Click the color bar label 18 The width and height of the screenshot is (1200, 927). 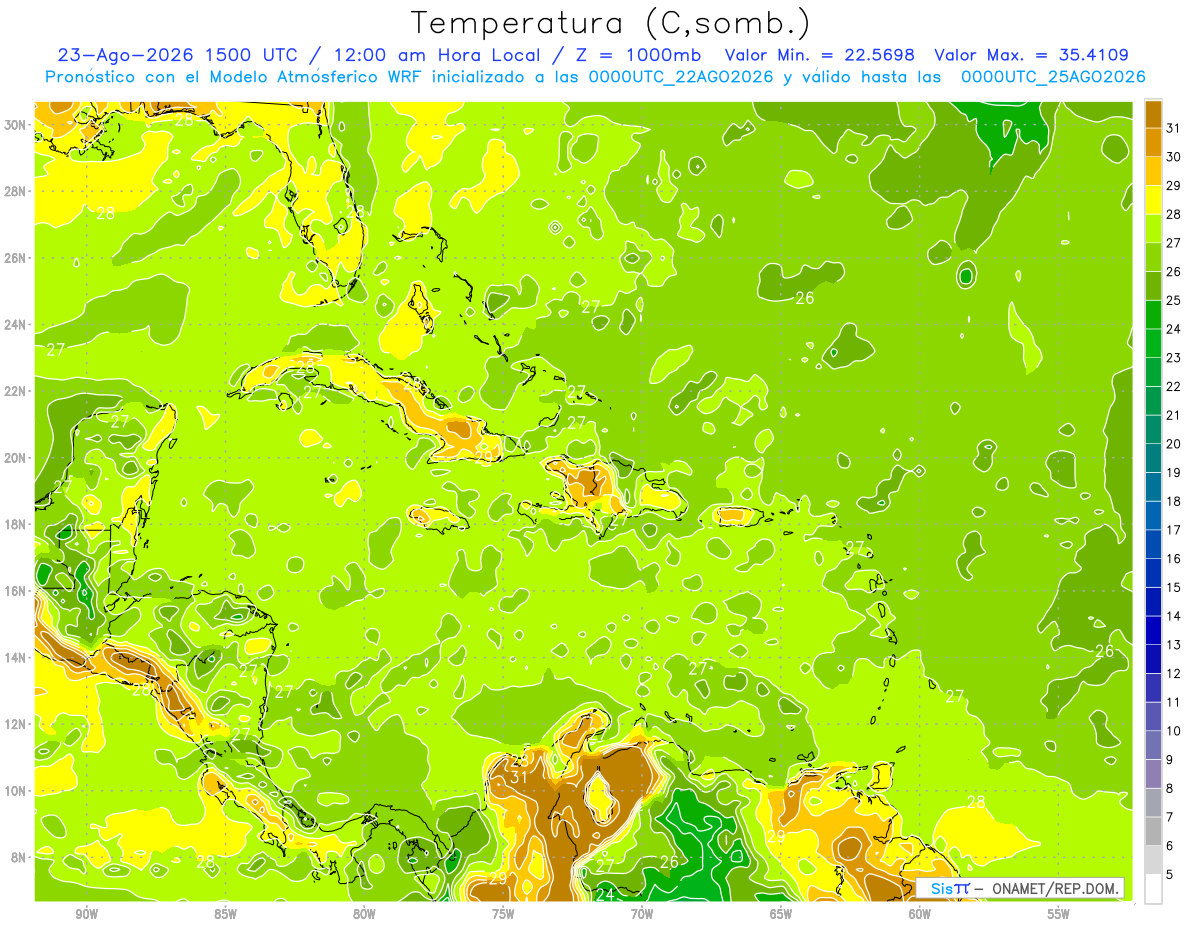tap(1173, 501)
